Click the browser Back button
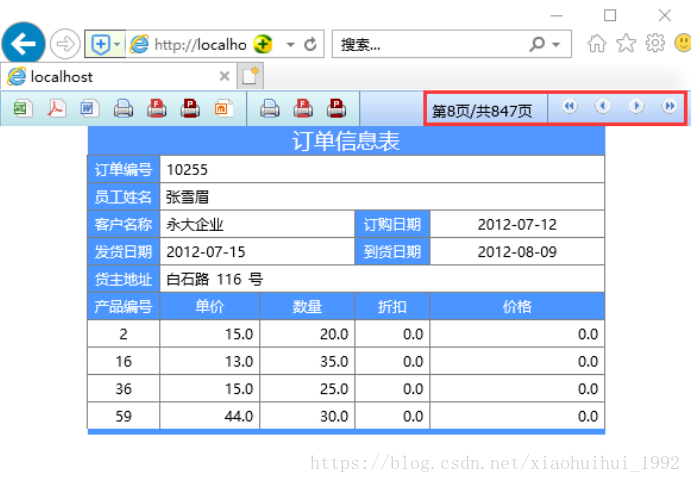This screenshot has width=691, height=483. coord(23,44)
